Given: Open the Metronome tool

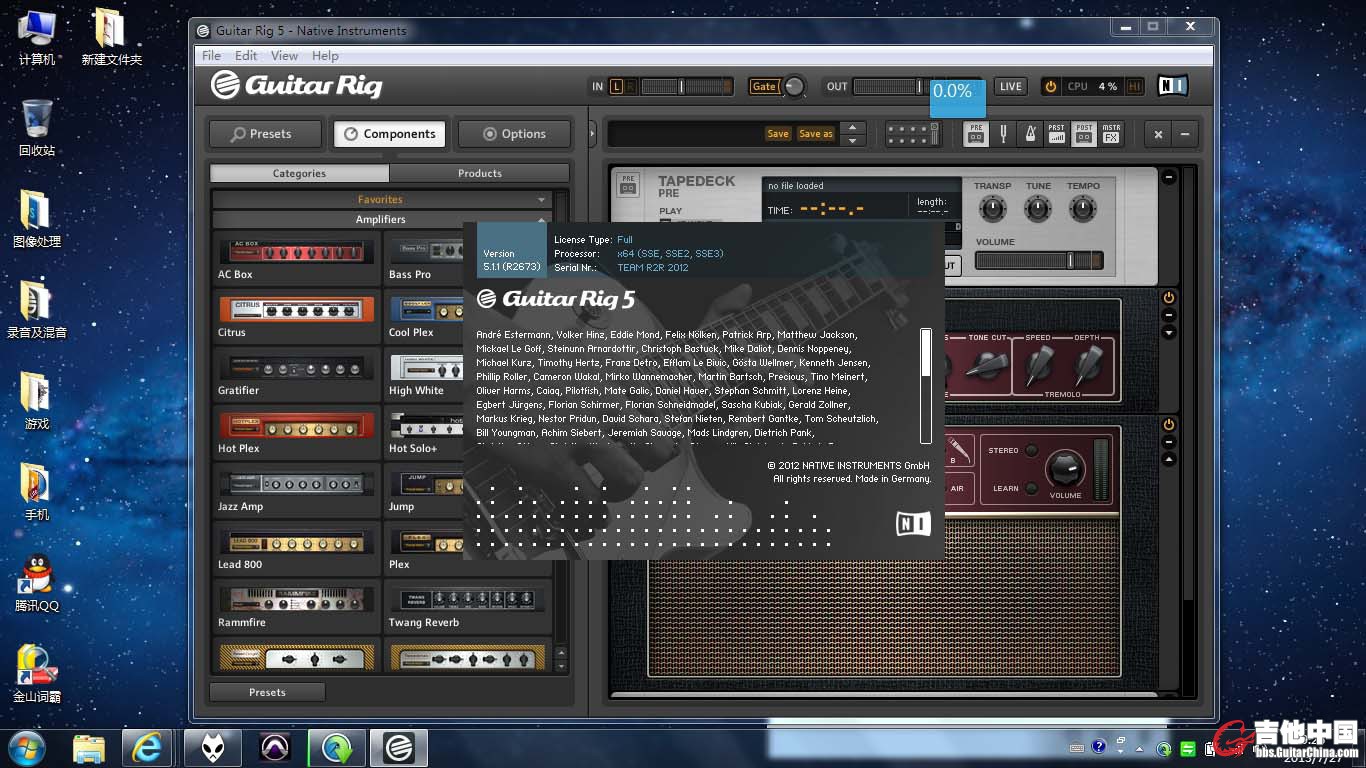Looking at the screenshot, I should click(1029, 134).
